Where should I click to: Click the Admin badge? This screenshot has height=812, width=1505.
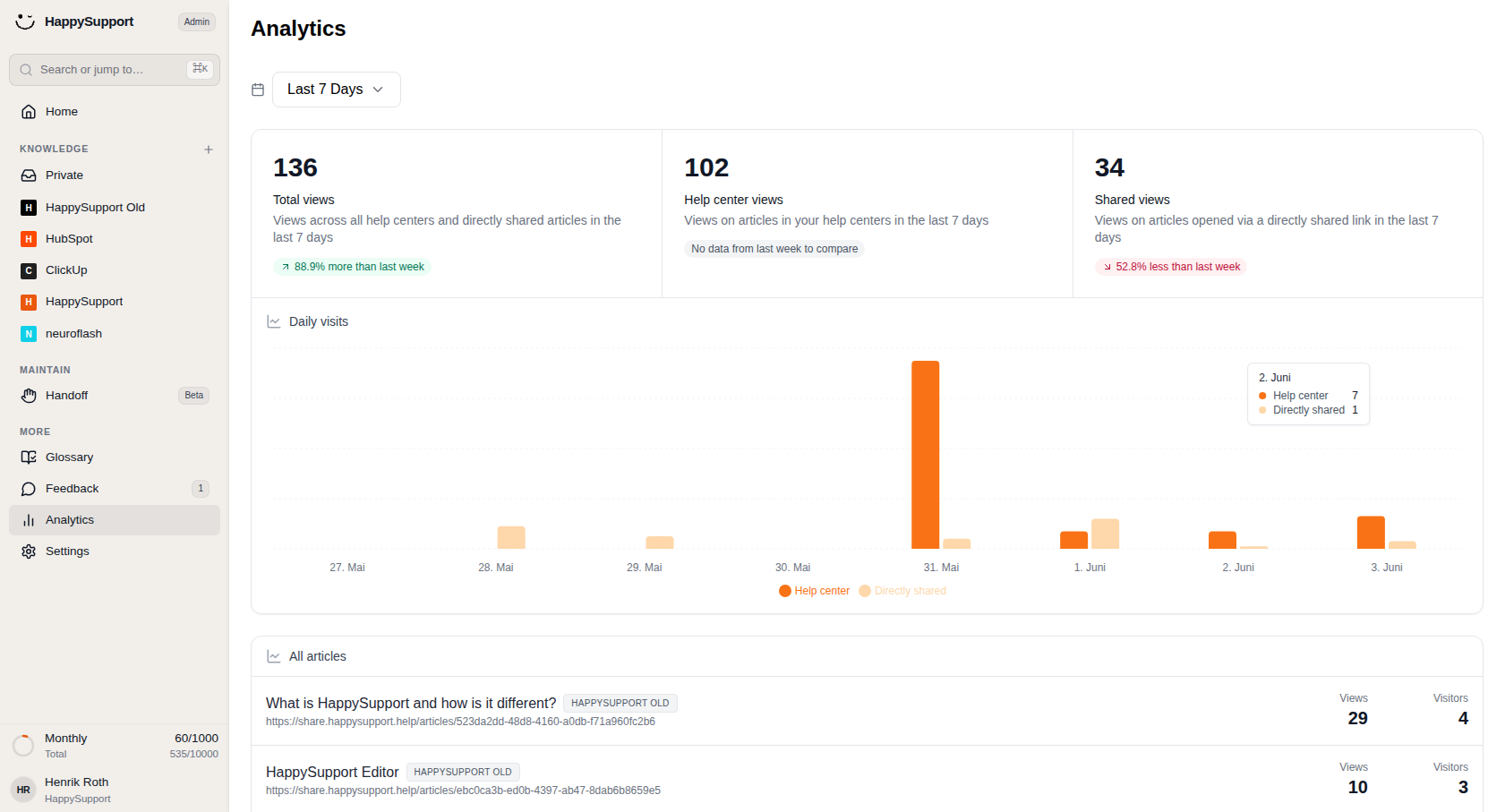point(197,21)
